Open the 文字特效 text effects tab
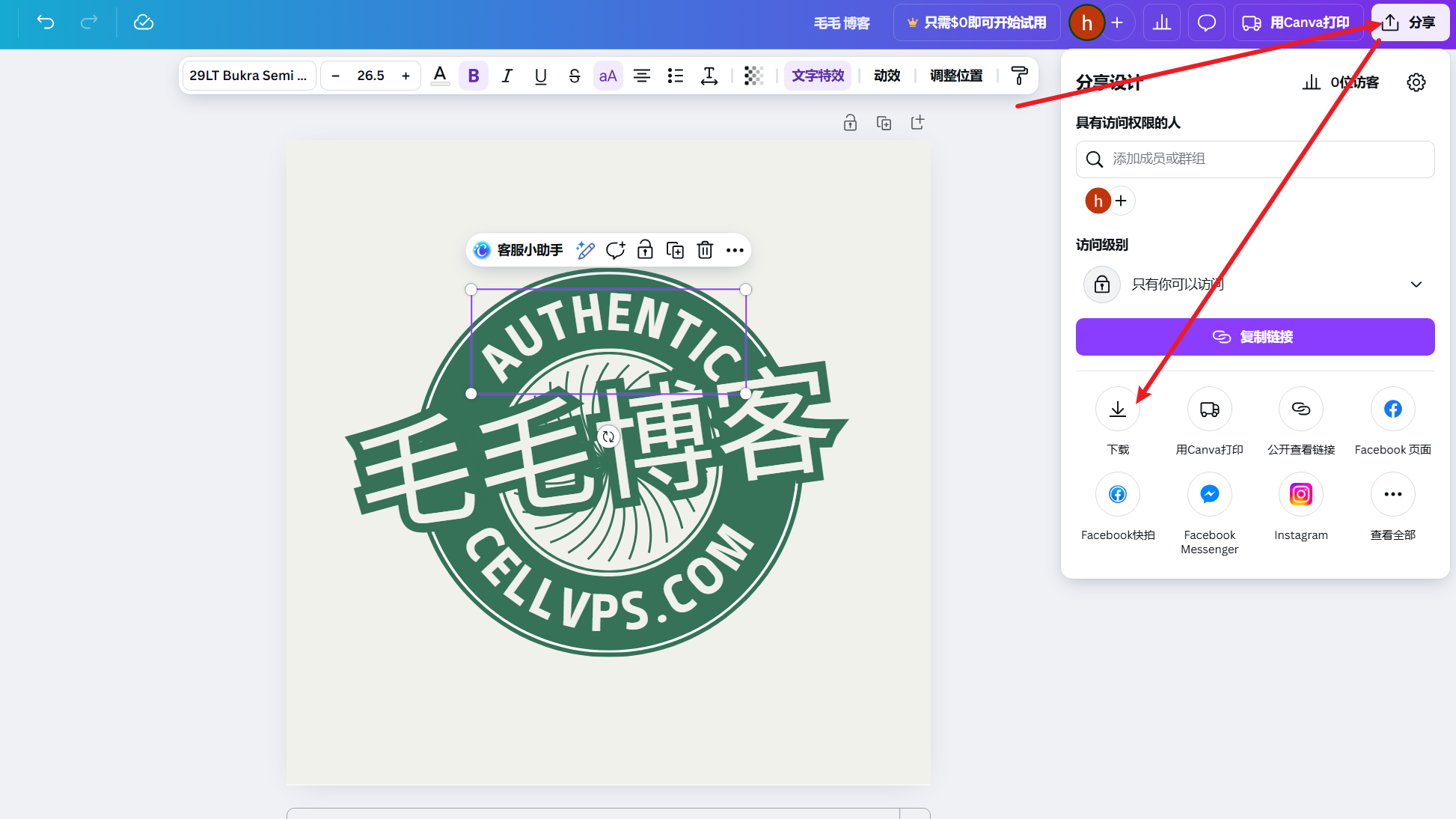Screen dimensions: 1456x819 tap(818, 76)
